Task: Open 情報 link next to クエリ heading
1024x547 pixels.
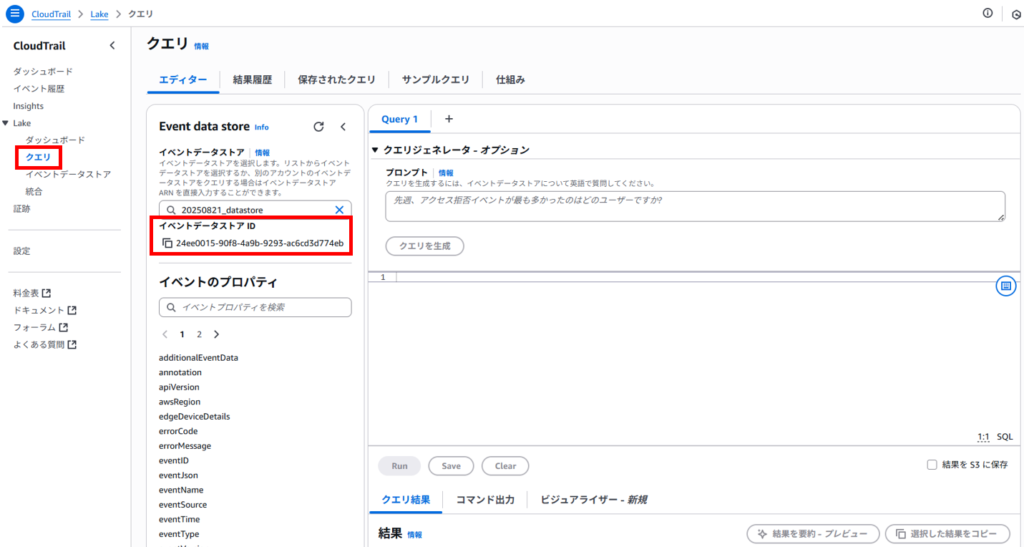Action: (201, 46)
